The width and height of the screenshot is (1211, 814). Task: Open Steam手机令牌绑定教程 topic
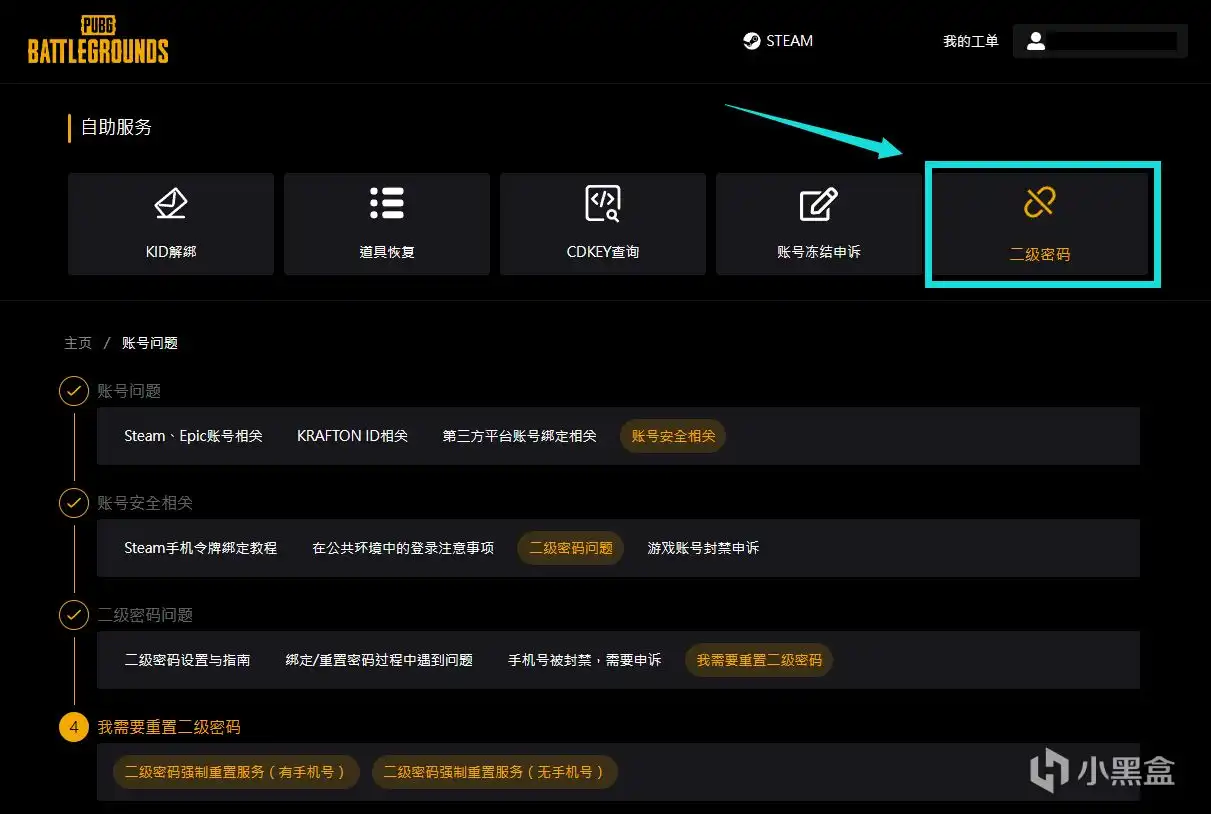click(200, 548)
